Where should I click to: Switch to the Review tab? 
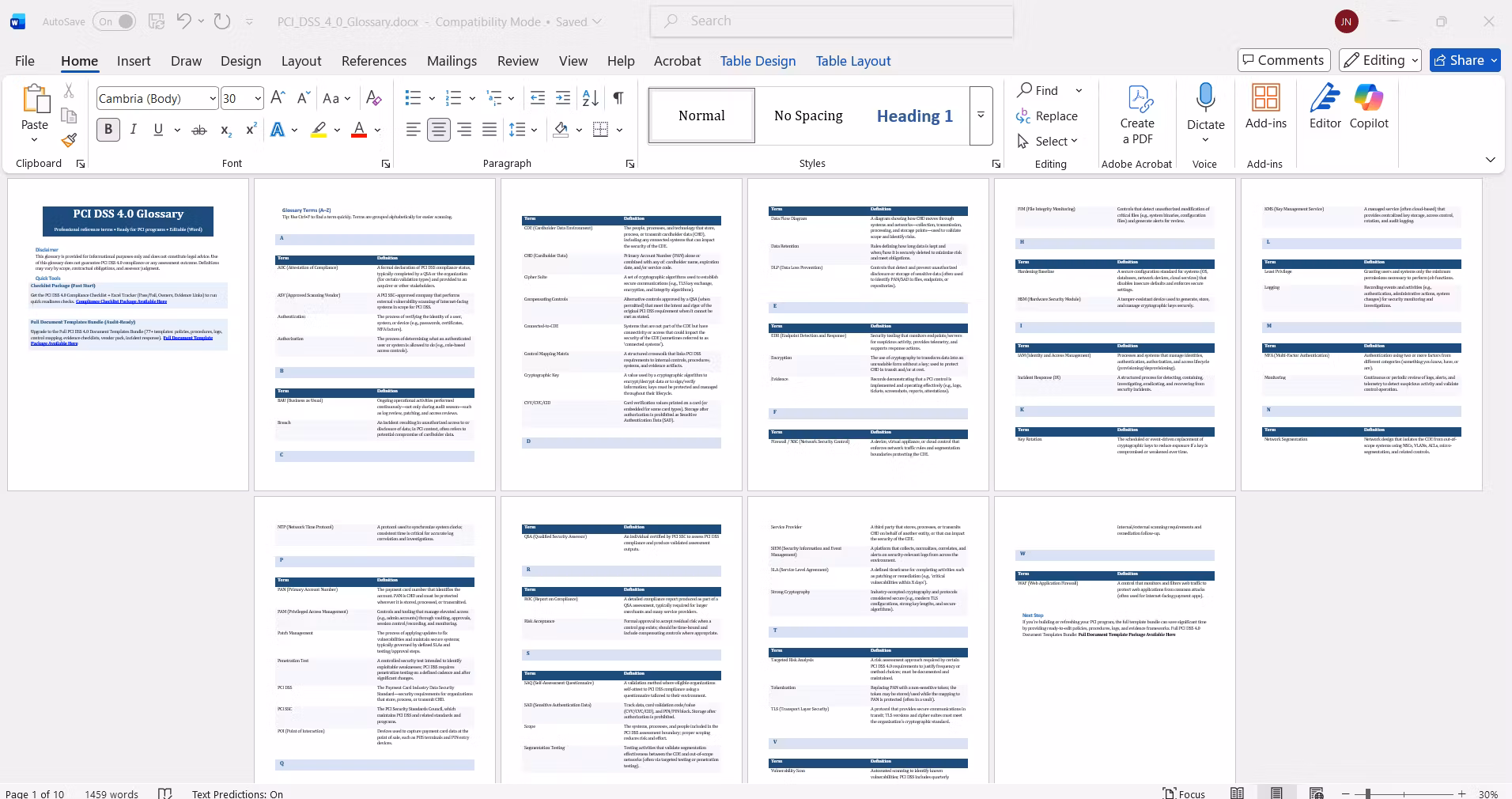(518, 61)
